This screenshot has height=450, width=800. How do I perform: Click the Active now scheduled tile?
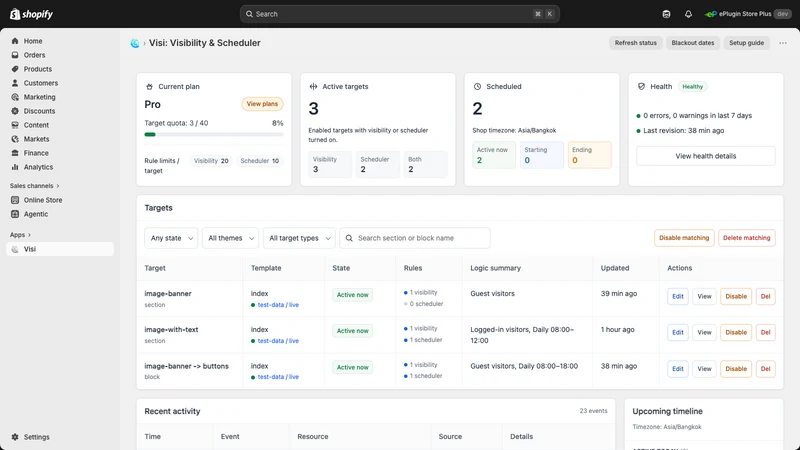tap(494, 155)
